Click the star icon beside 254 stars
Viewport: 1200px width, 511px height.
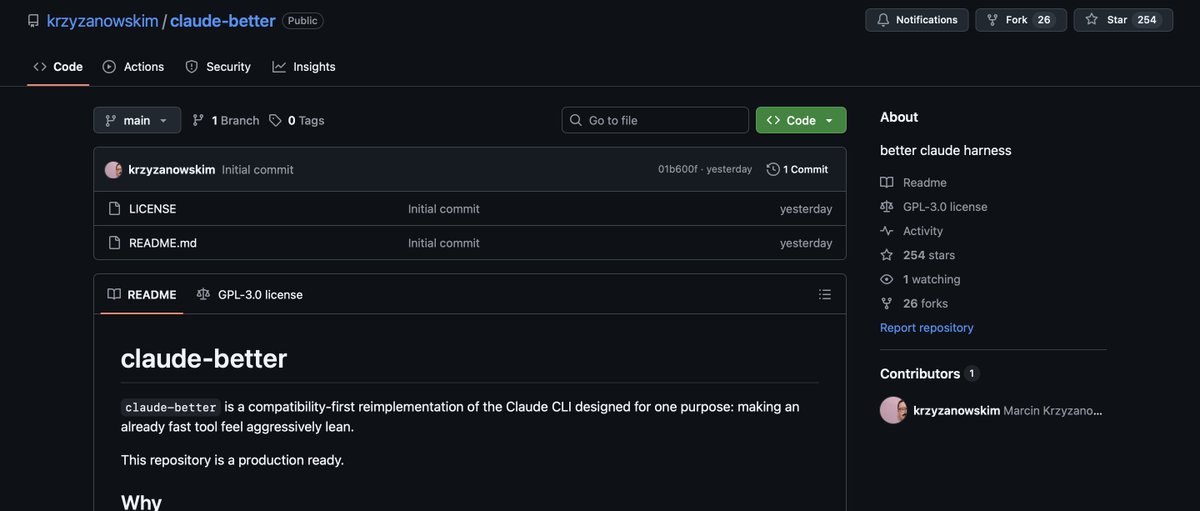(887, 255)
